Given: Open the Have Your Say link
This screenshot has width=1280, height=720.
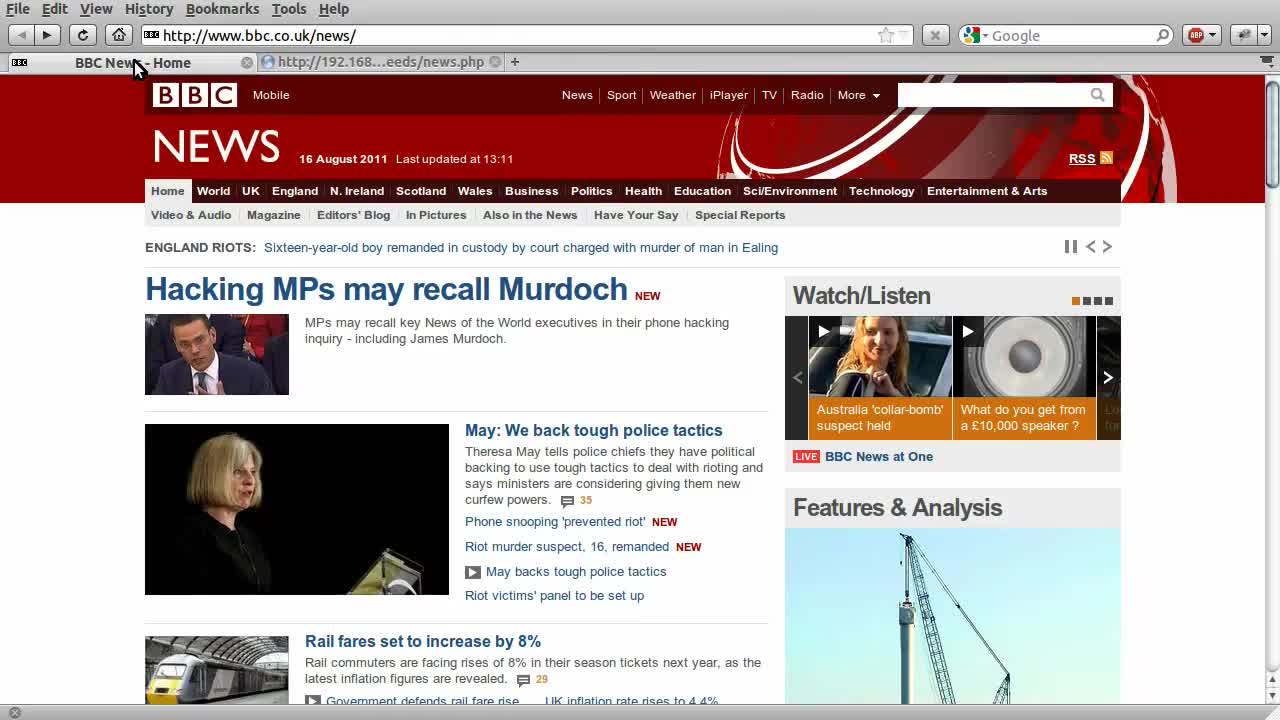Looking at the screenshot, I should (x=636, y=215).
